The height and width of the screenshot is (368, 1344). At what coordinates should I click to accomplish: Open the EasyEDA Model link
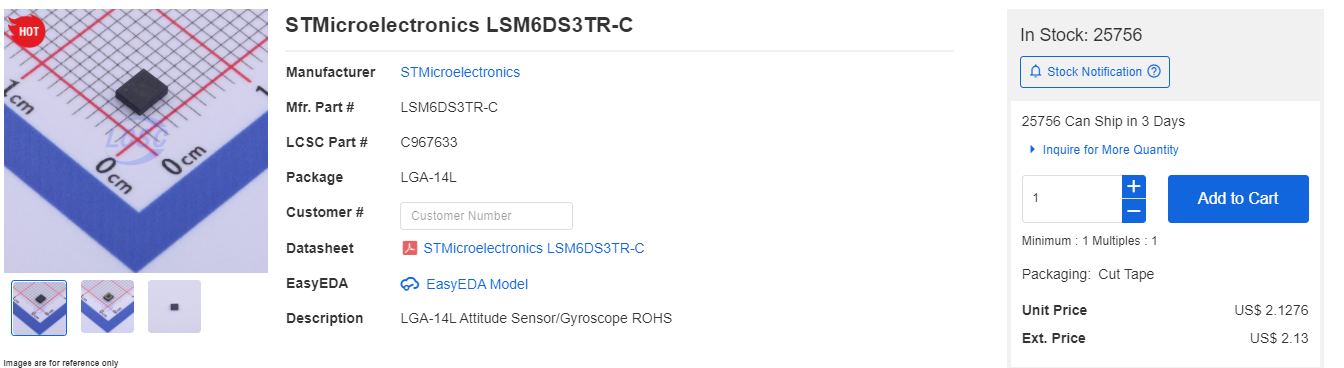click(x=477, y=284)
